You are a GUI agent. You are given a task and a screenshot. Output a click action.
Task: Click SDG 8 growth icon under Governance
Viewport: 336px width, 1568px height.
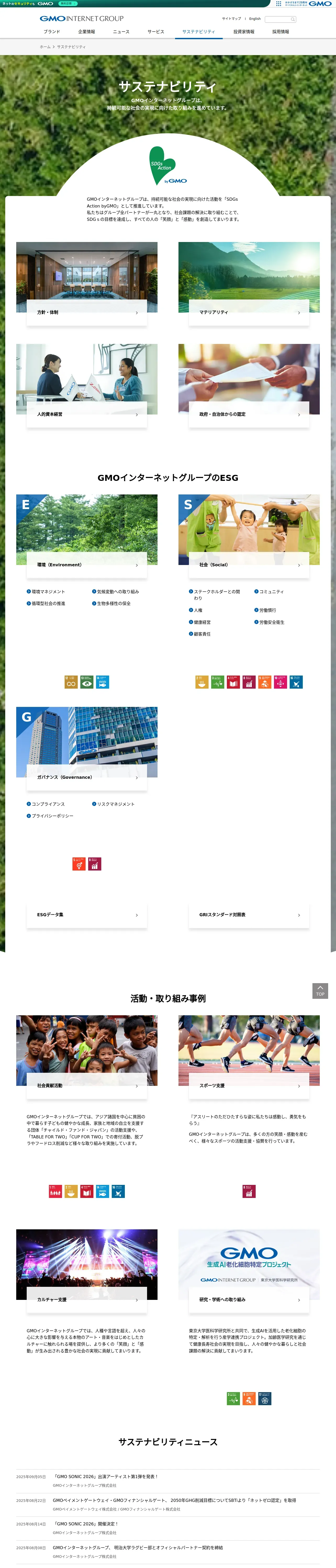pyautogui.click(x=94, y=864)
